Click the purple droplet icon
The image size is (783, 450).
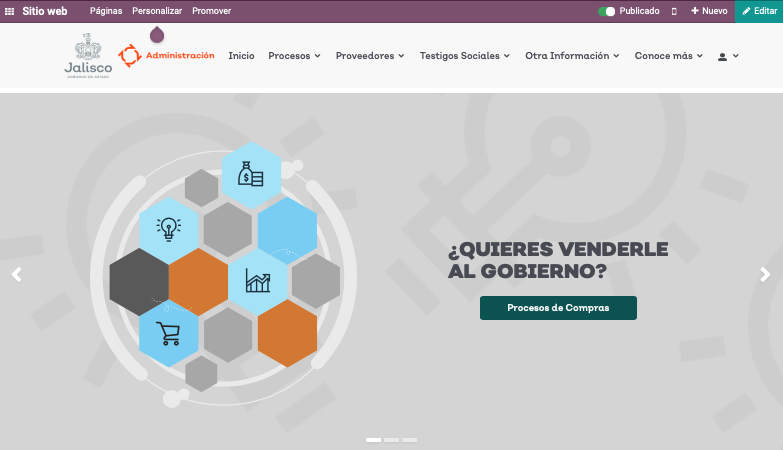pyautogui.click(x=157, y=35)
